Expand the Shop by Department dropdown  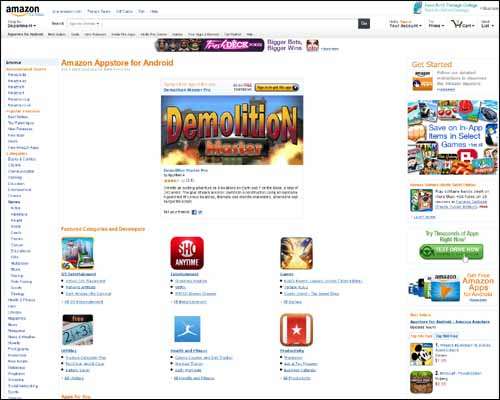pos(21,24)
